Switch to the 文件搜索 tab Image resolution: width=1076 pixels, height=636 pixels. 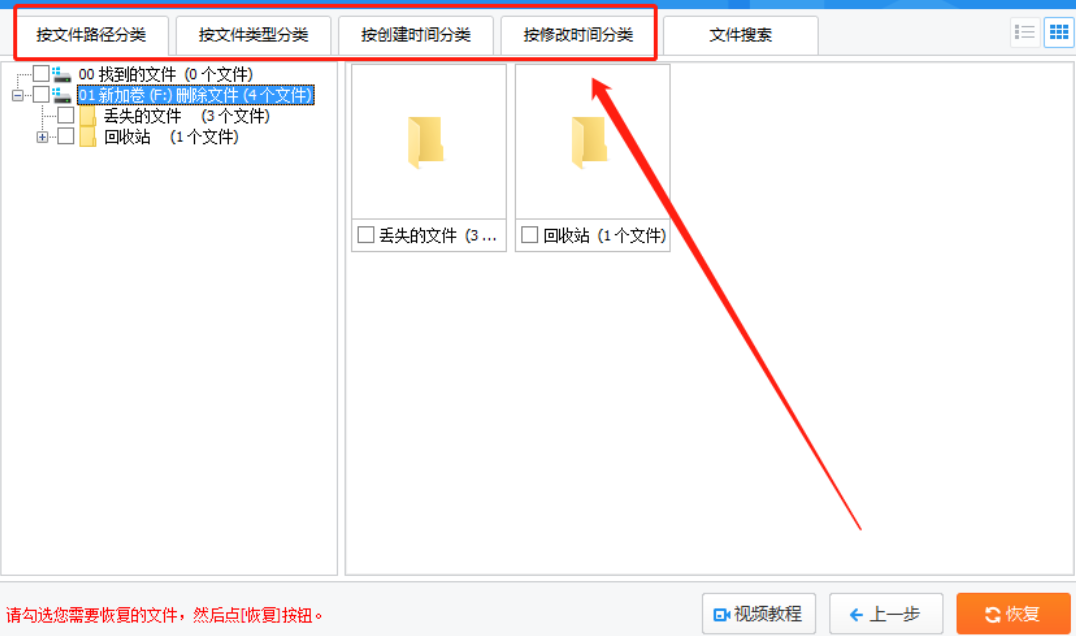[x=740, y=35]
